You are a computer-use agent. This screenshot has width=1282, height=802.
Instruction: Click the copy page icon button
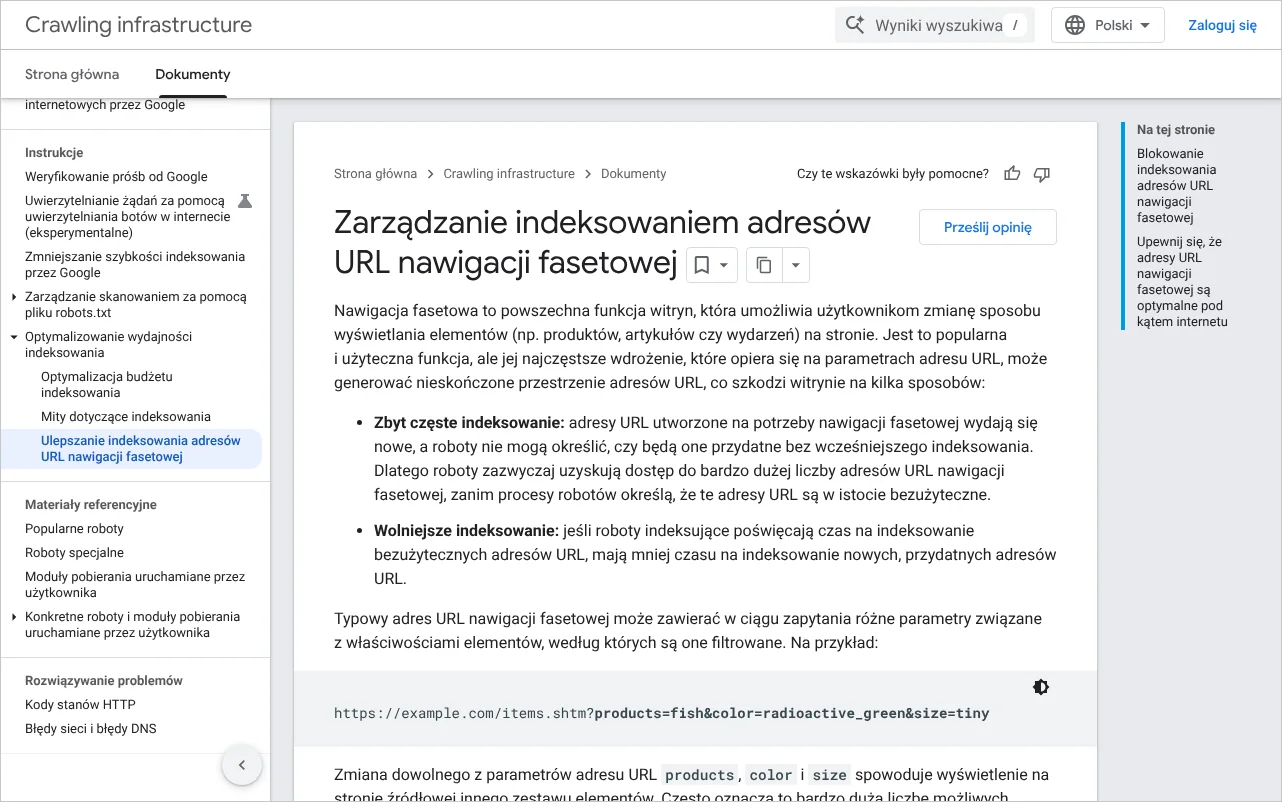764,265
